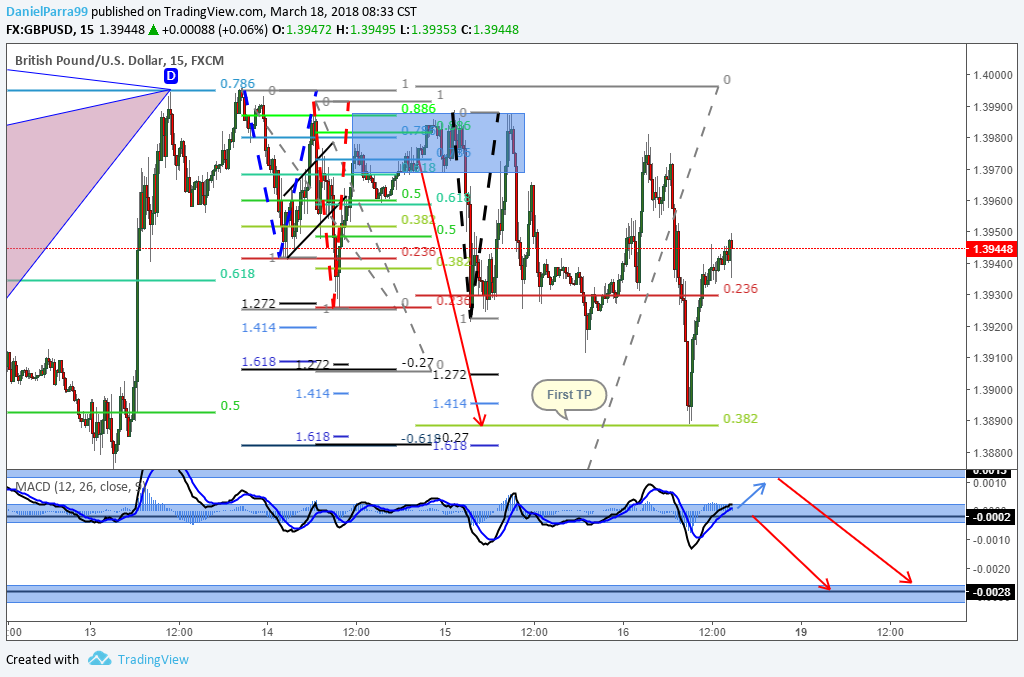
Task: Click the '15' date on the time axis
Action: pyautogui.click(x=445, y=632)
